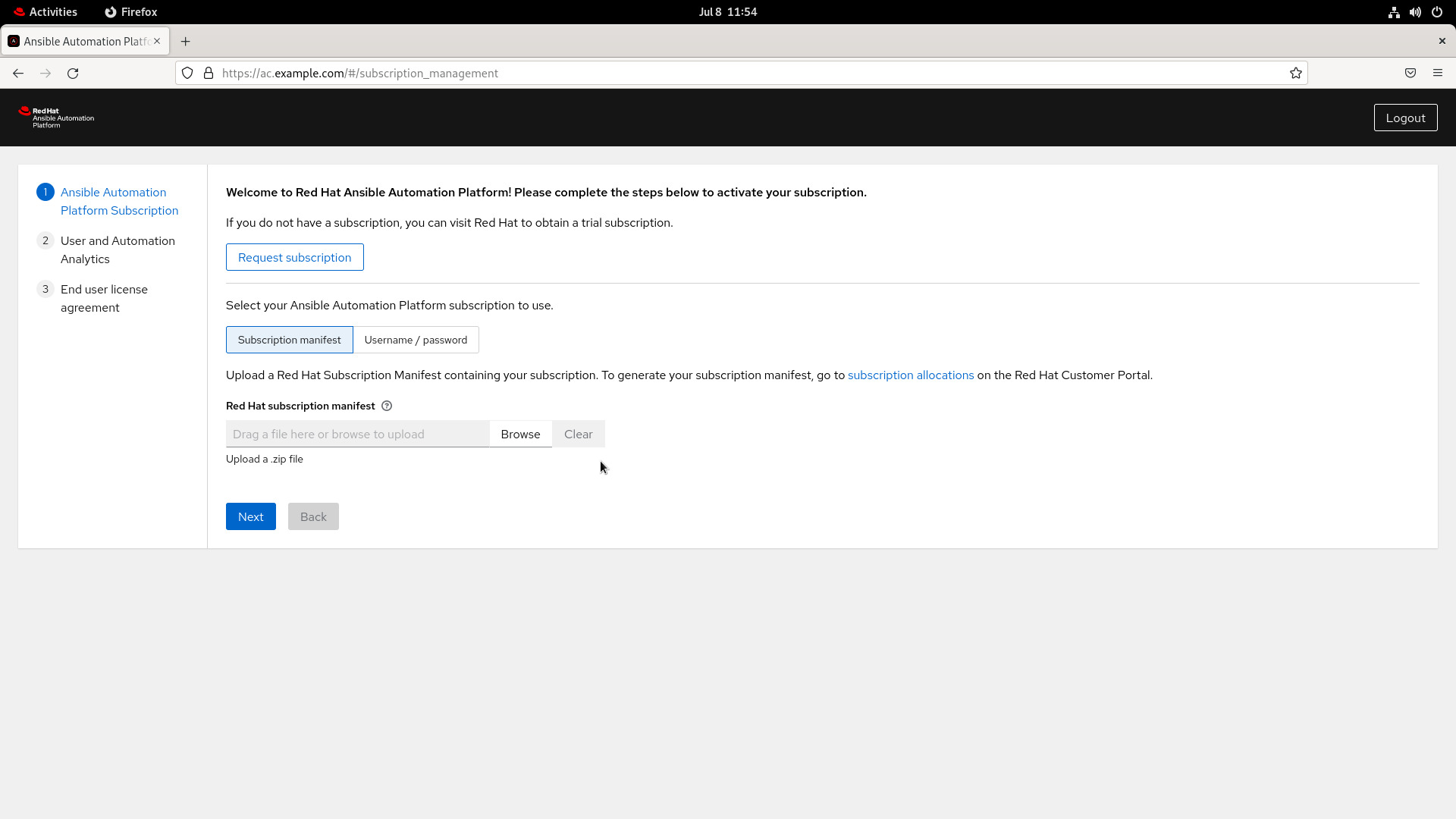Screen dimensions: 1456x819
Task: Select the Subscription manifest tab
Action: 289,339
